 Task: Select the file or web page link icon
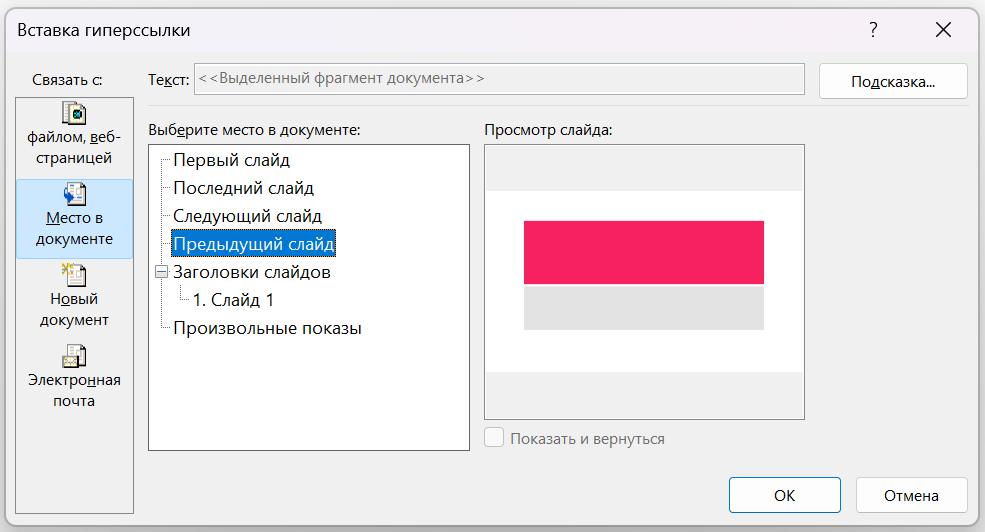74,114
